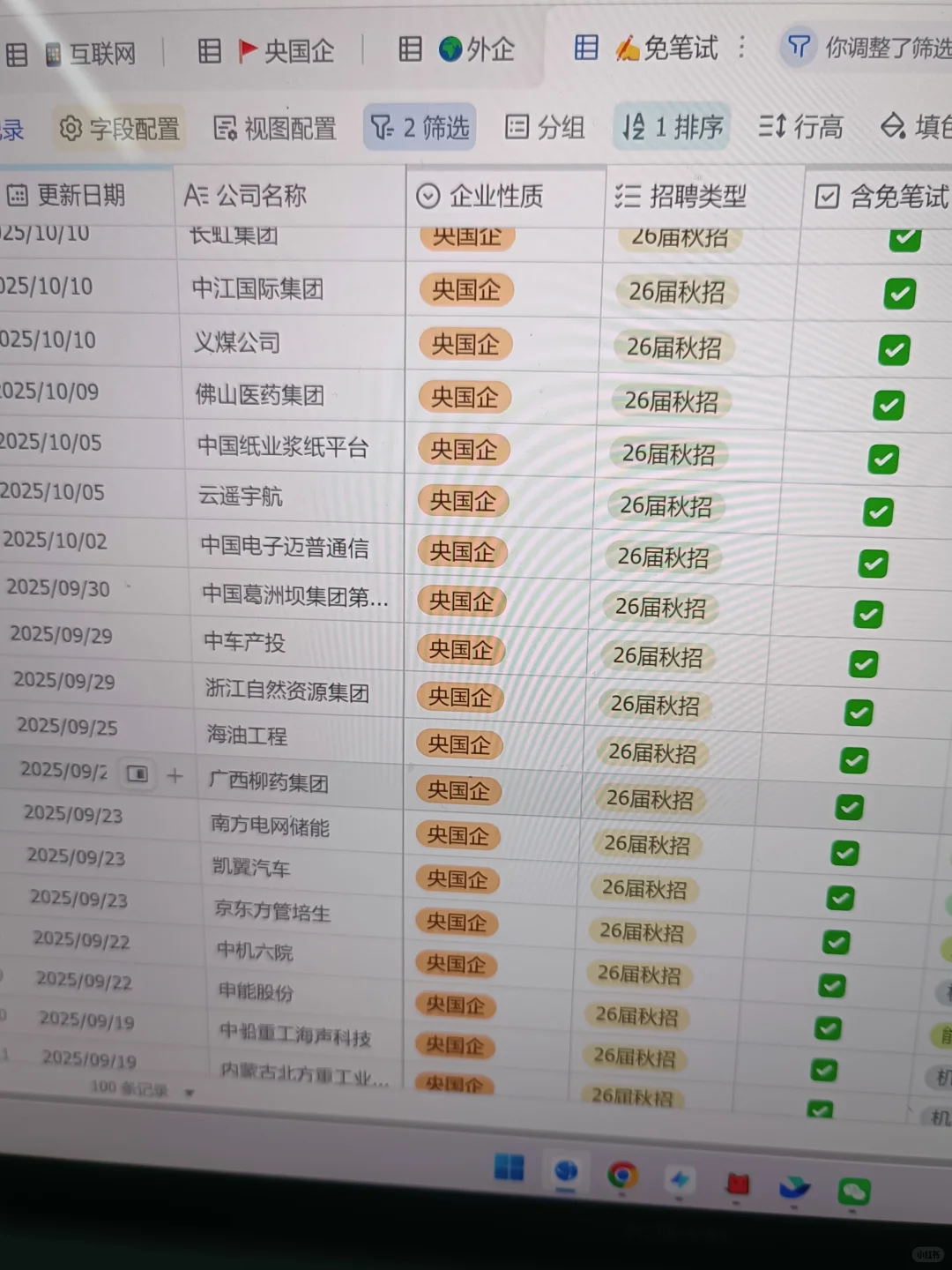The width and height of the screenshot is (952, 1270).
Task: Select the 申能股份 company cell
Action: tap(307, 990)
